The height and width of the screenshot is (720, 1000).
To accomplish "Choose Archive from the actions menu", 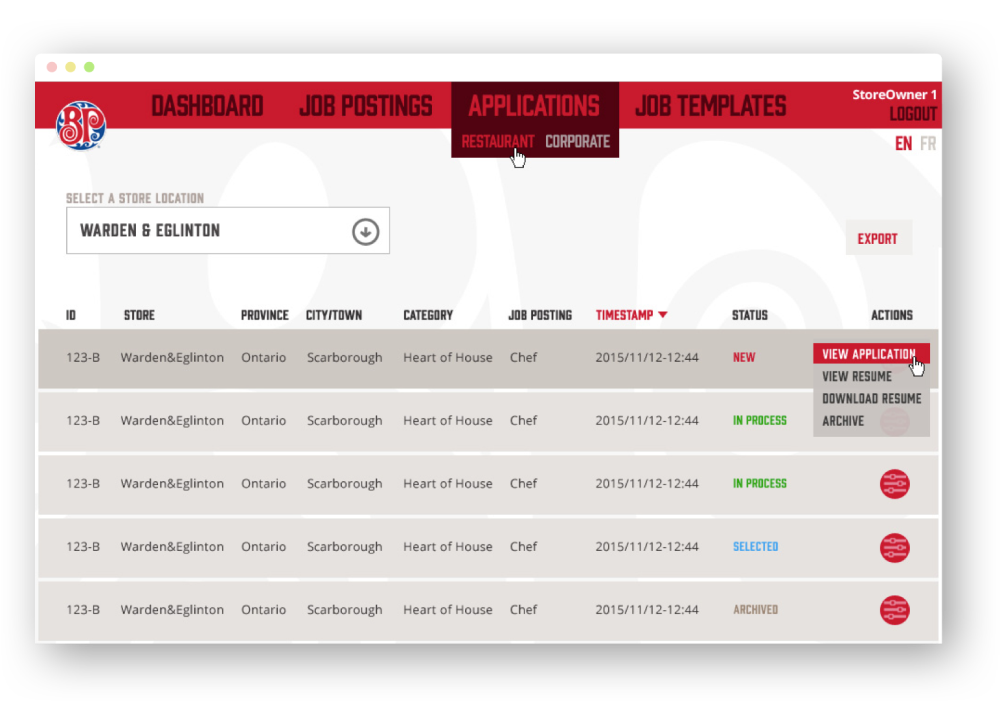I will (x=843, y=421).
